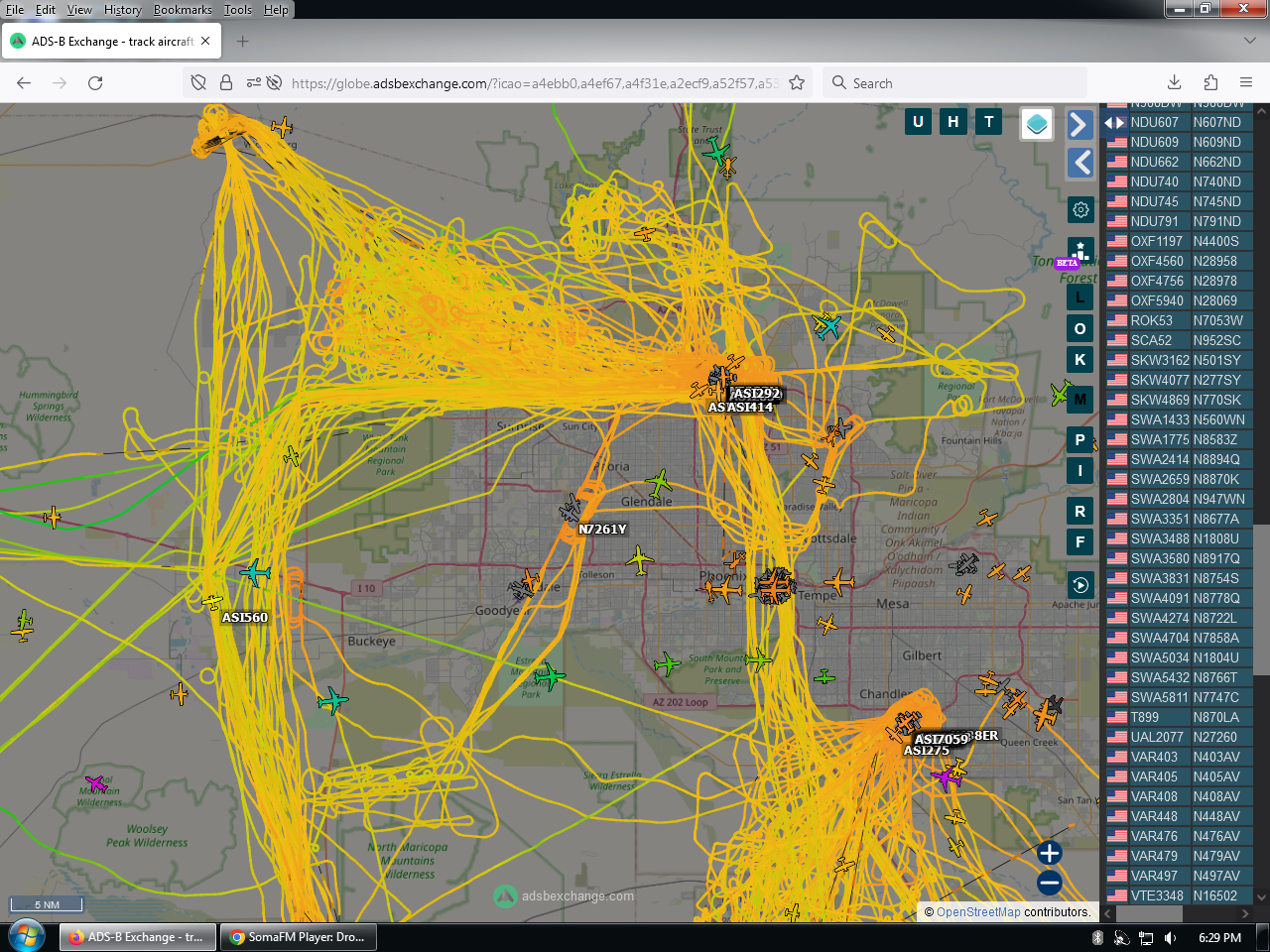
Task: Open the History menu
Action: pos(123,10)
